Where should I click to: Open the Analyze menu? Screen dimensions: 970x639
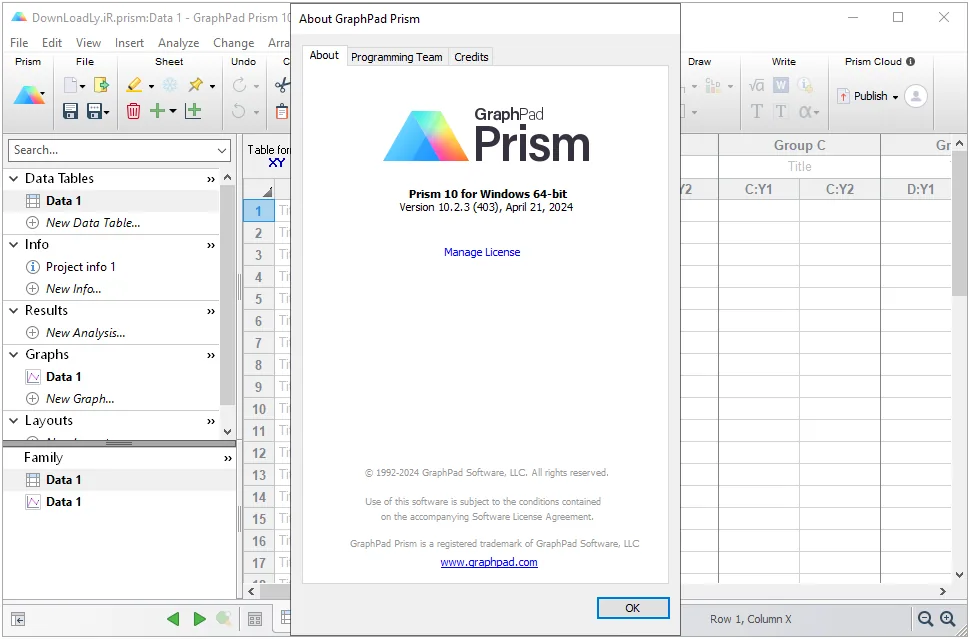pos(178,43)
